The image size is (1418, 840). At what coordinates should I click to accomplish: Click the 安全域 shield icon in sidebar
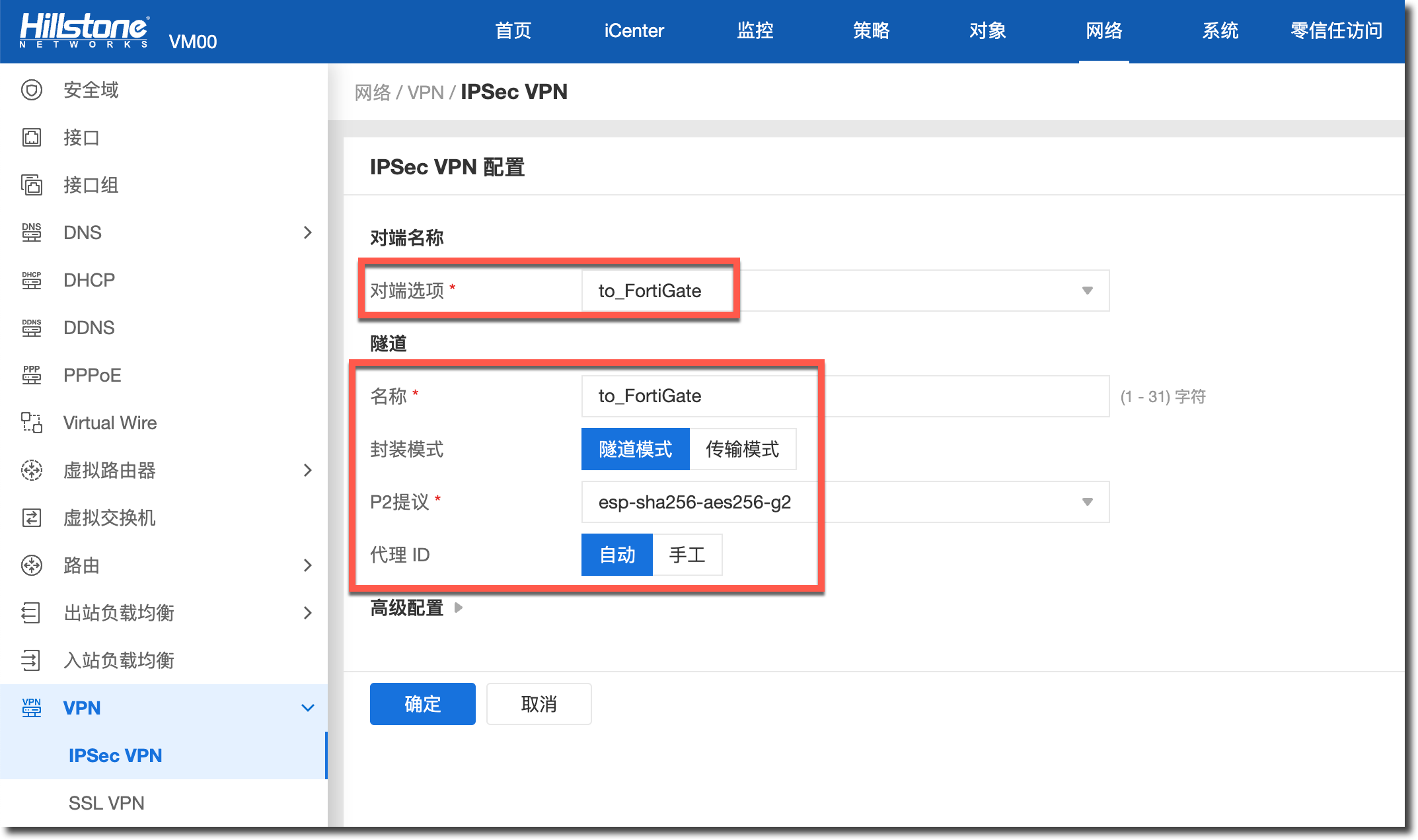(x=32, y=90)
